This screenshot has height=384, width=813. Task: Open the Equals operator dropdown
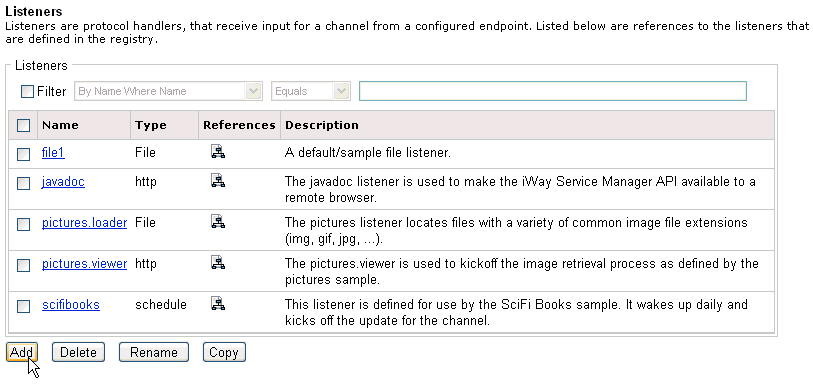tap(311, 91)
